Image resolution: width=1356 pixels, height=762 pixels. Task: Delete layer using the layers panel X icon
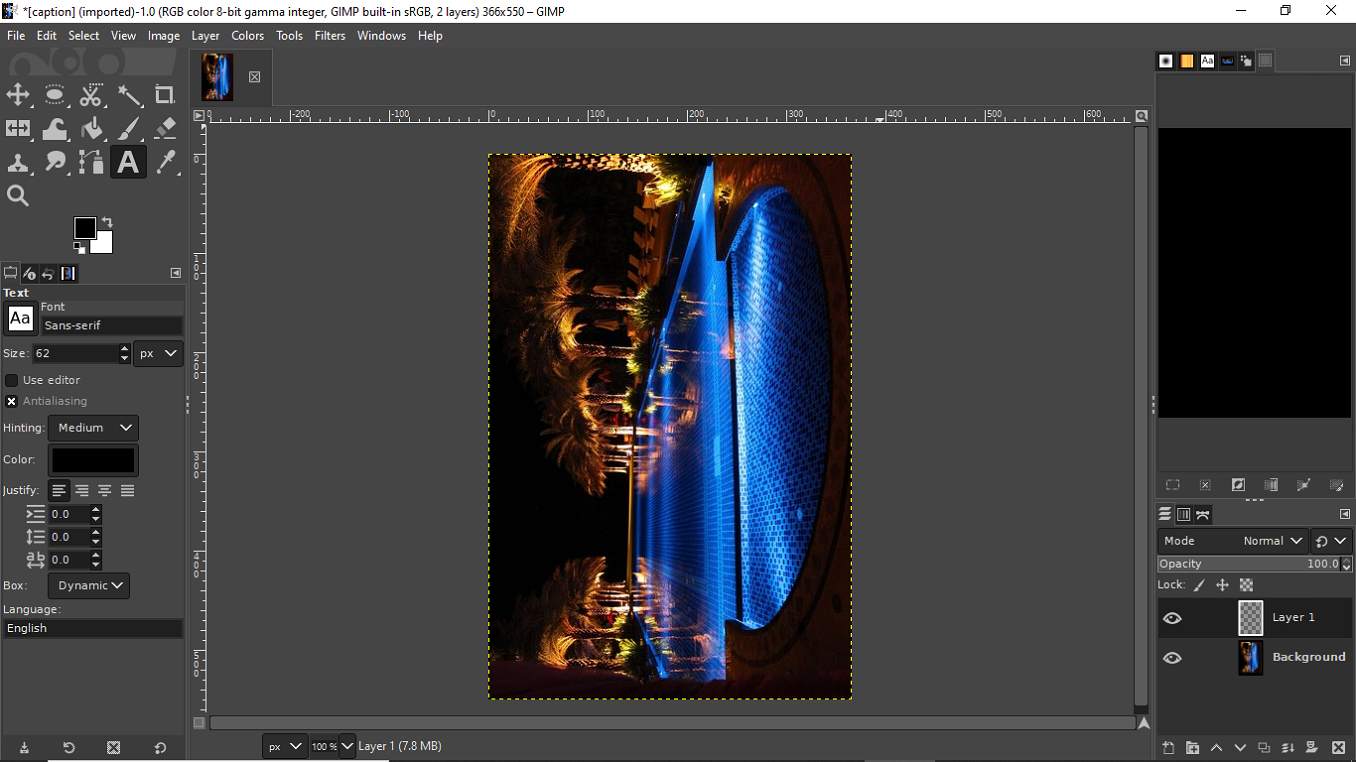click(1338, 748)
